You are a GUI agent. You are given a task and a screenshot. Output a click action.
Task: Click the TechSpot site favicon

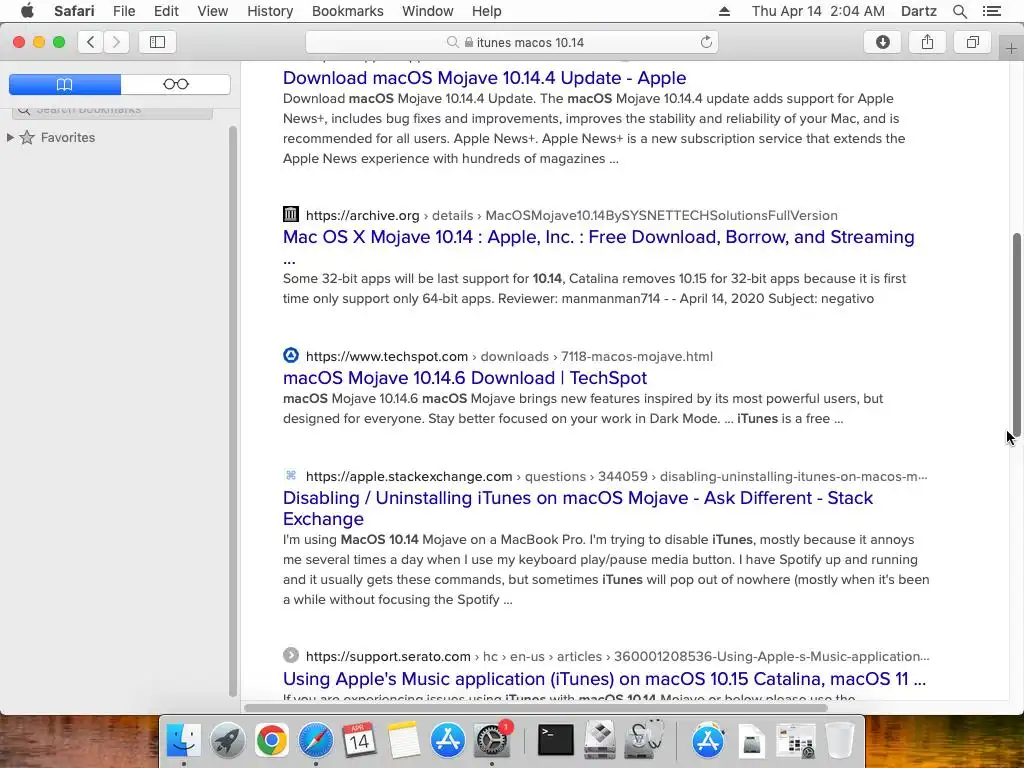coord(291,355)
